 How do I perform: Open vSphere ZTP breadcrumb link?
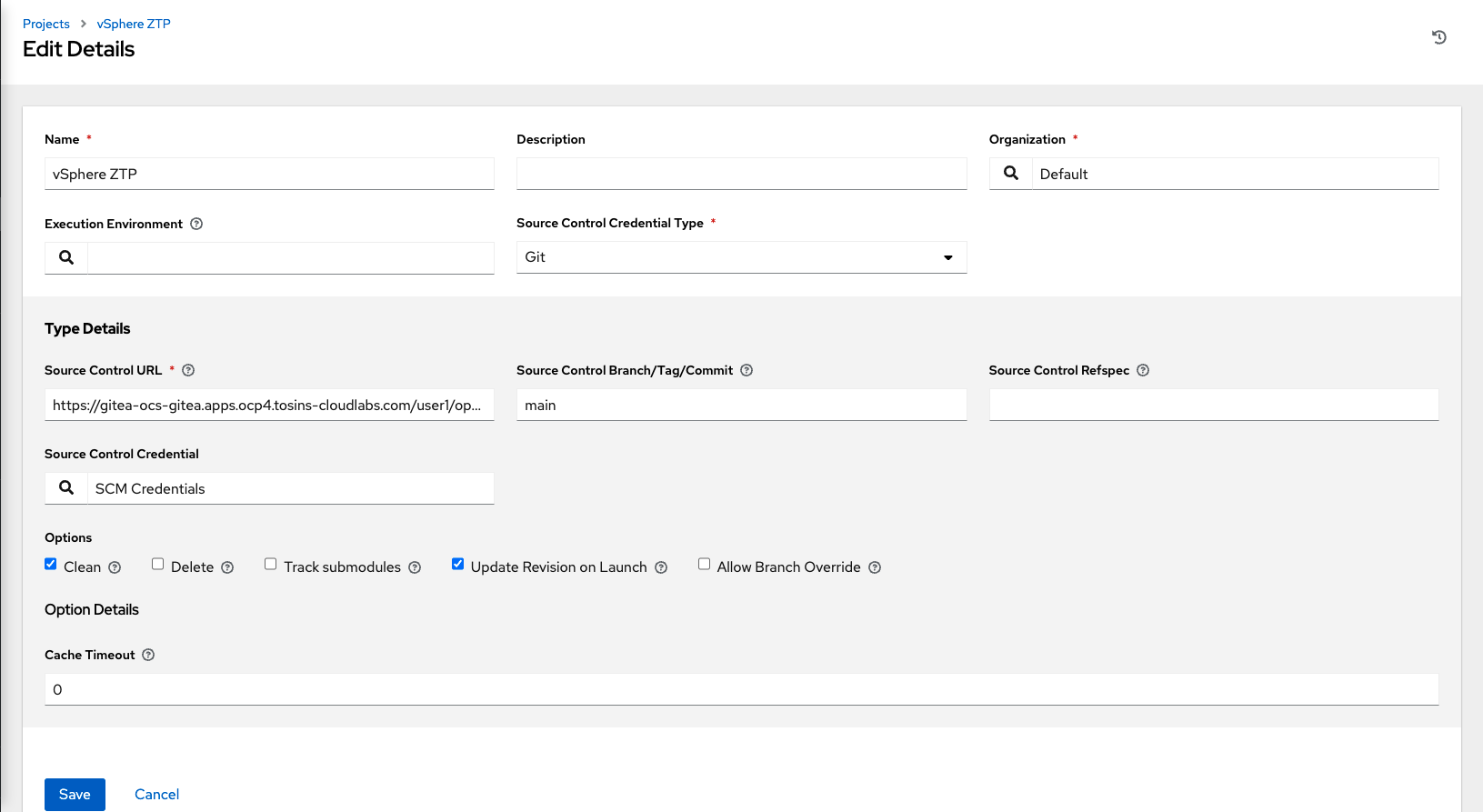[x=134, y=24]
